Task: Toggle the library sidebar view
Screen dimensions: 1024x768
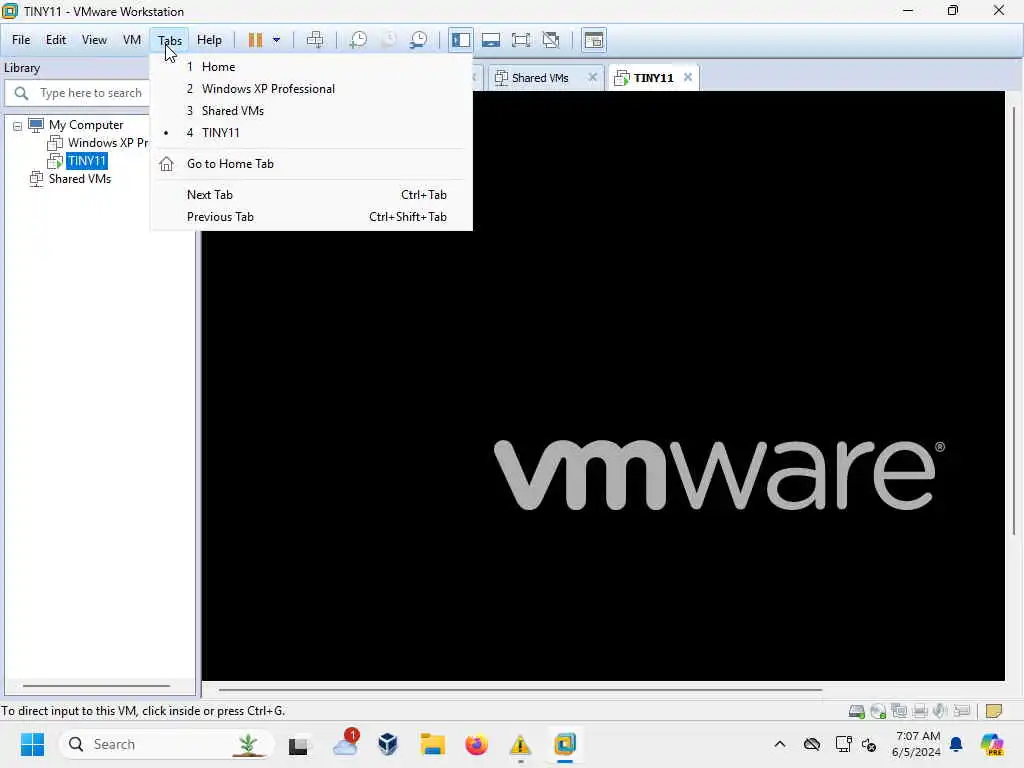Action: (460, 40)
